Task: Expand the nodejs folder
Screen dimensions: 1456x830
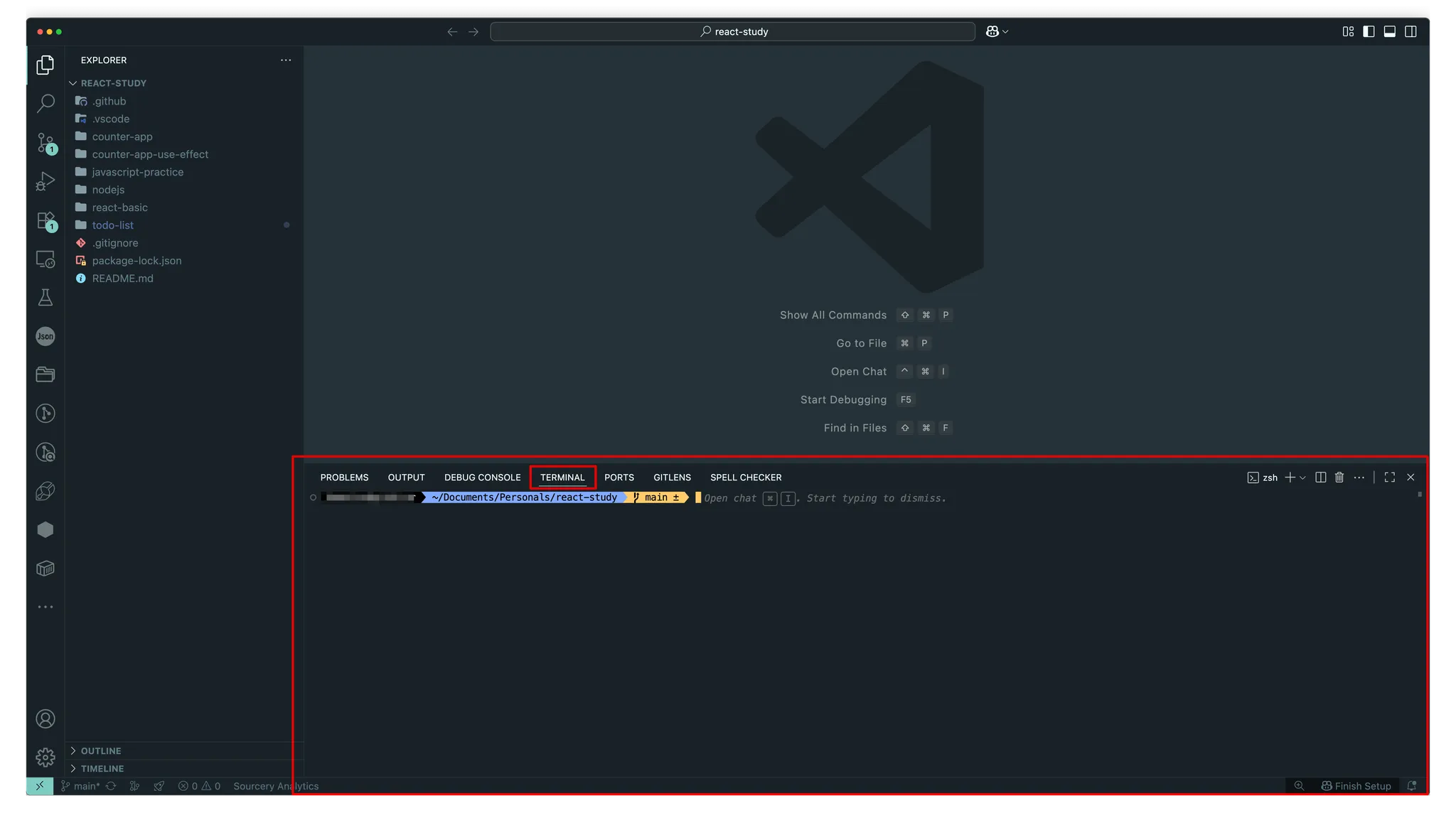Action: (x=108, y=190)
